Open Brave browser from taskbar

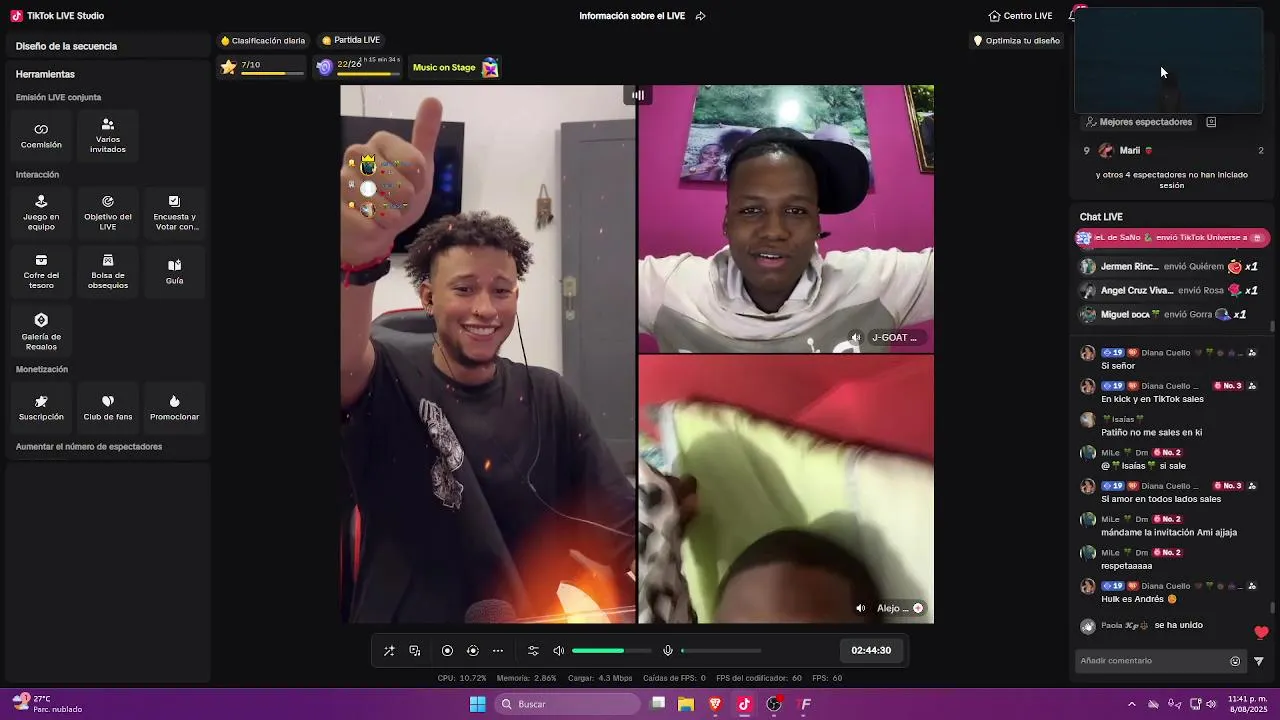point(715,704)
